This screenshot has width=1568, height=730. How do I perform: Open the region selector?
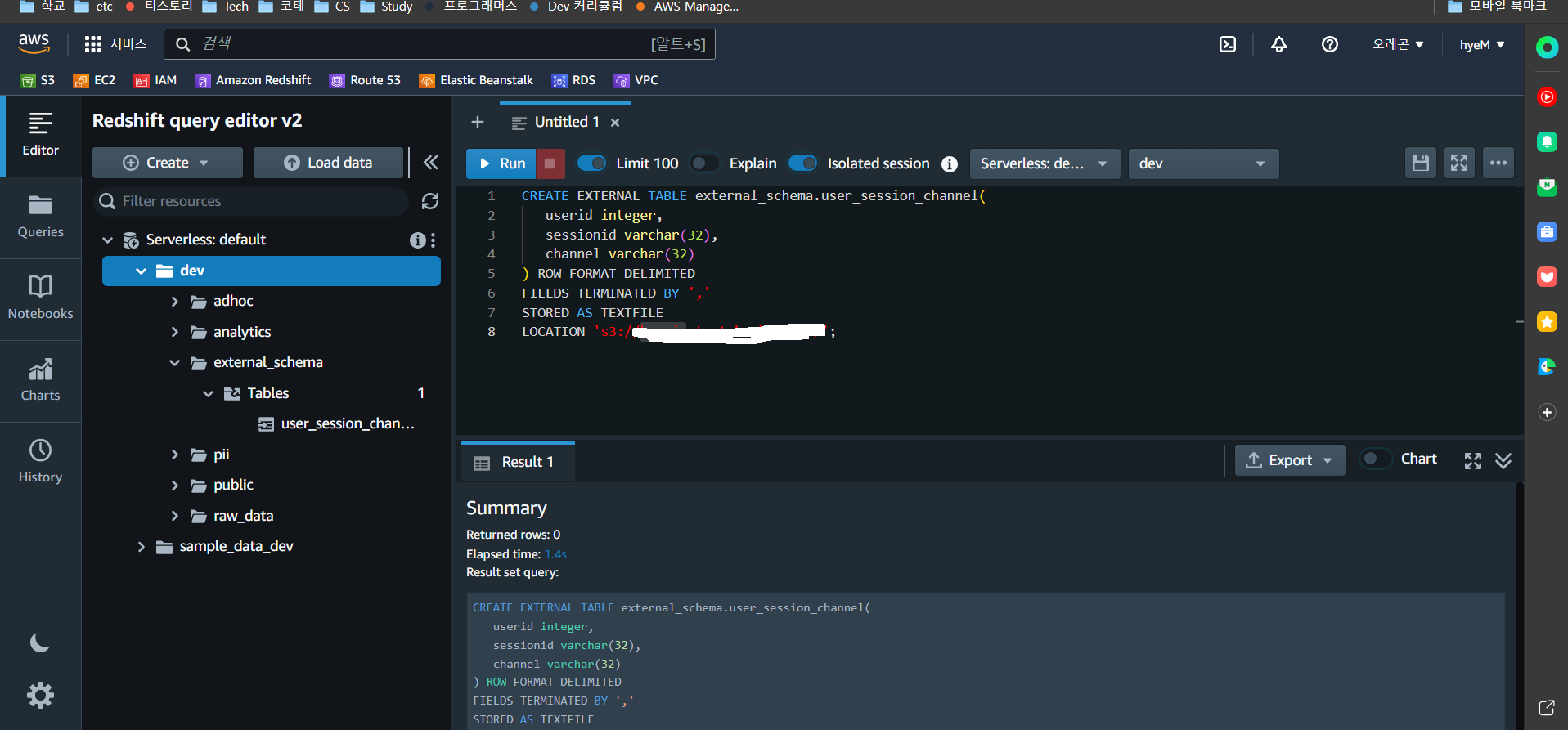[x=1397, y=44]
